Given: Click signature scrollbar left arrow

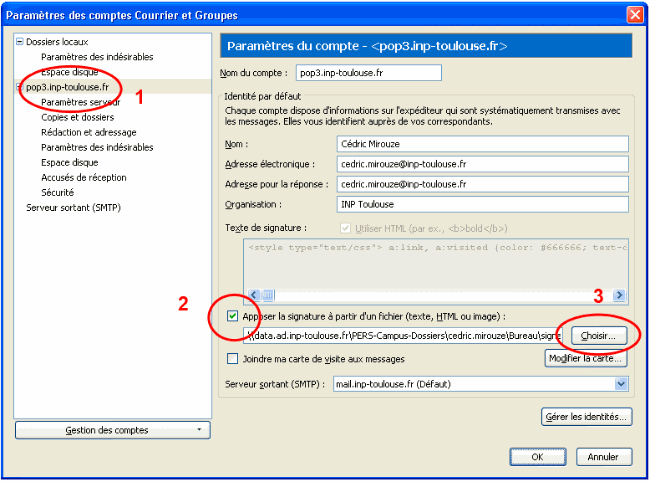Looking at the screenshot, I should [254, 295].
